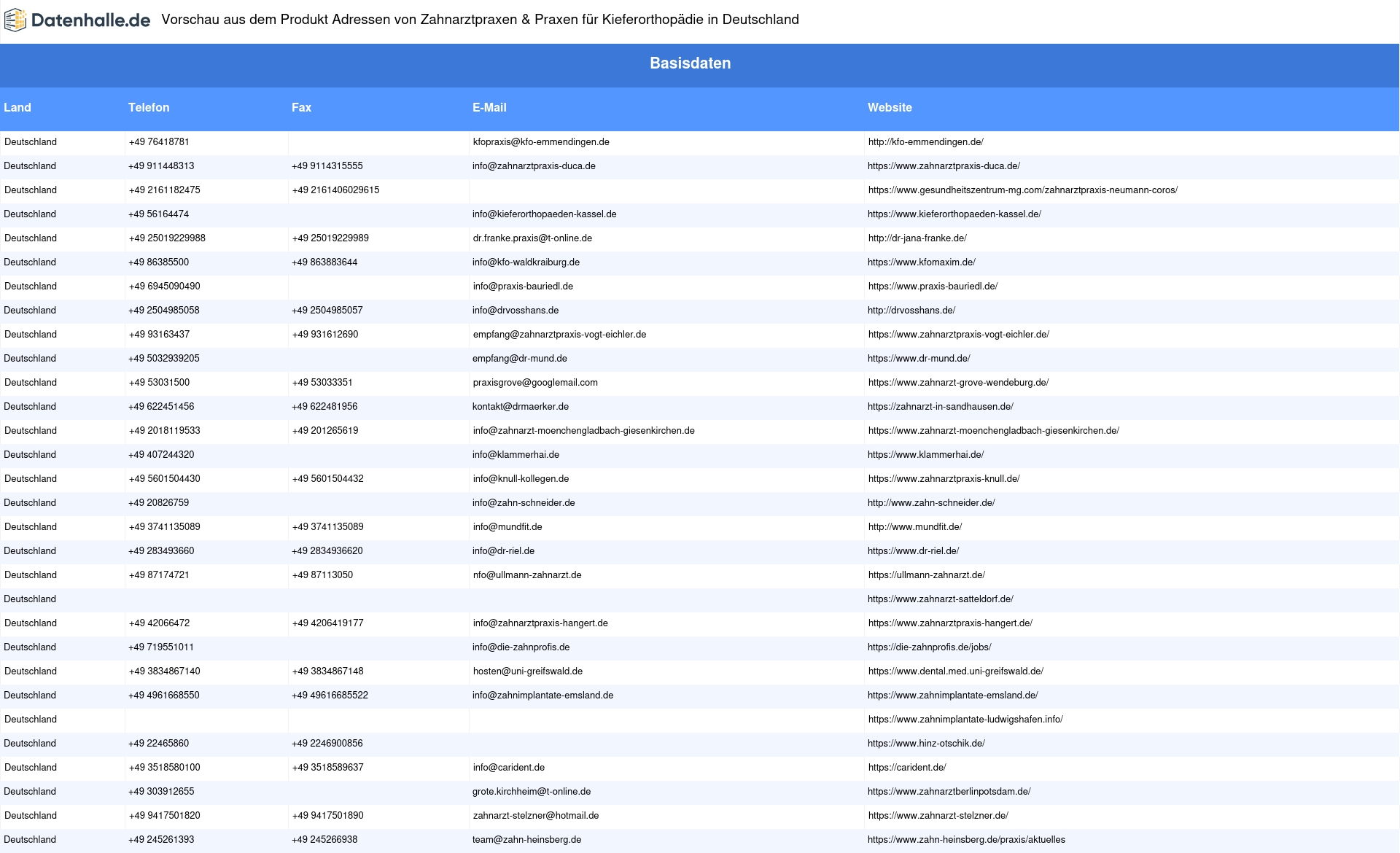Select phone number +49 911448313
Viewport: 1400px width, 853px height.
coord(161,166)
